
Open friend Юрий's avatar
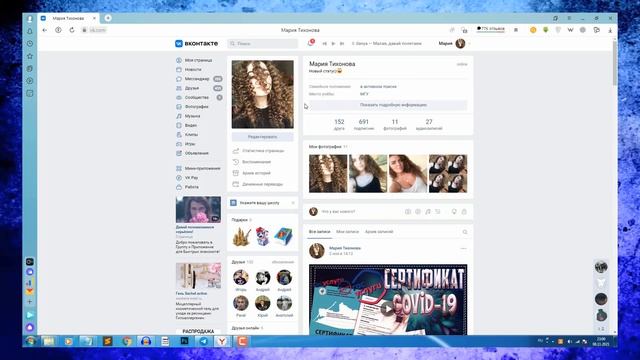pyautogui.click(x=262, y=304)
